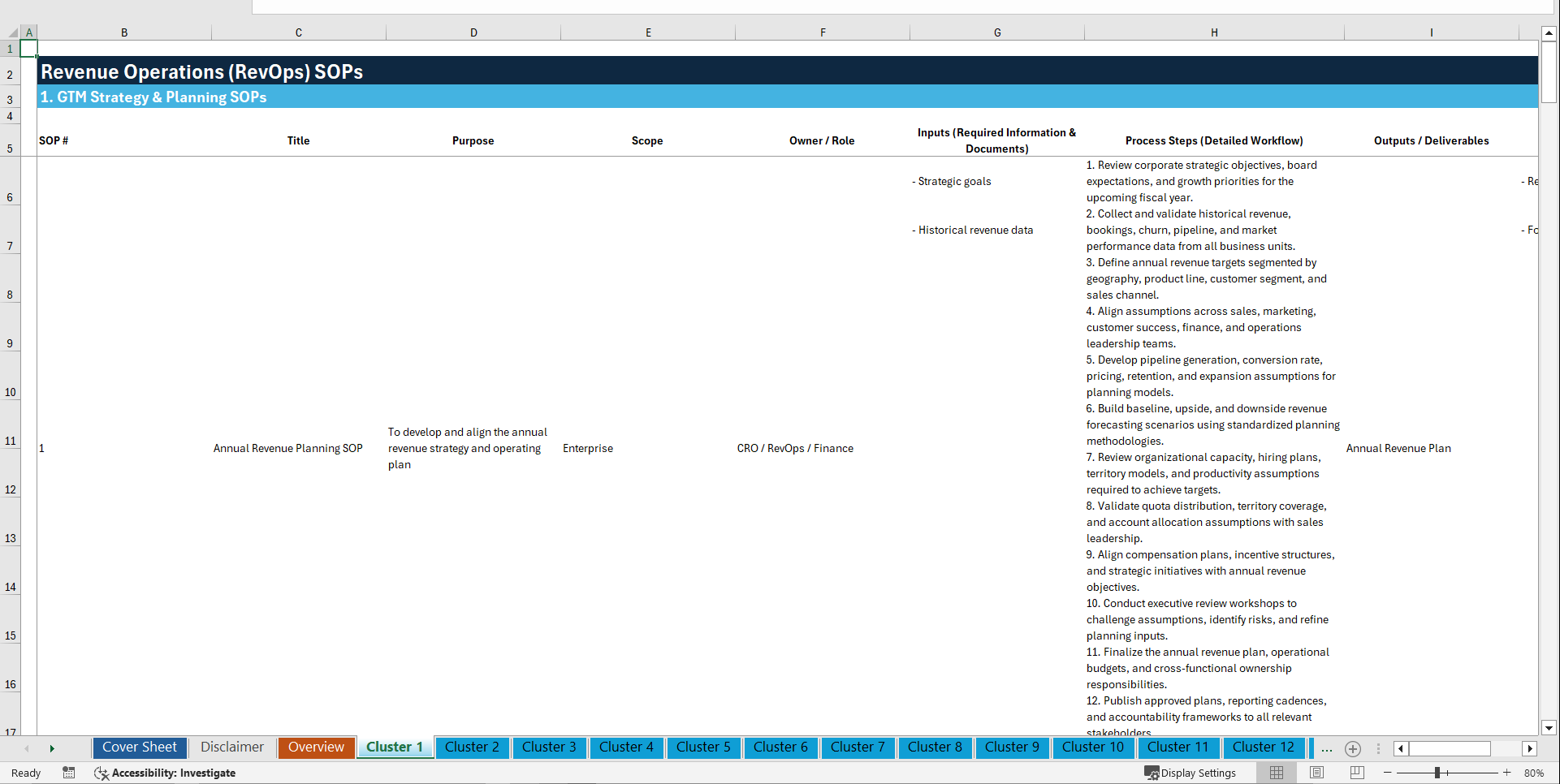This screenshot has height=784, width=1560.
Task: Click the 'Owner / Role' header cell
Action: click(822, 140)
